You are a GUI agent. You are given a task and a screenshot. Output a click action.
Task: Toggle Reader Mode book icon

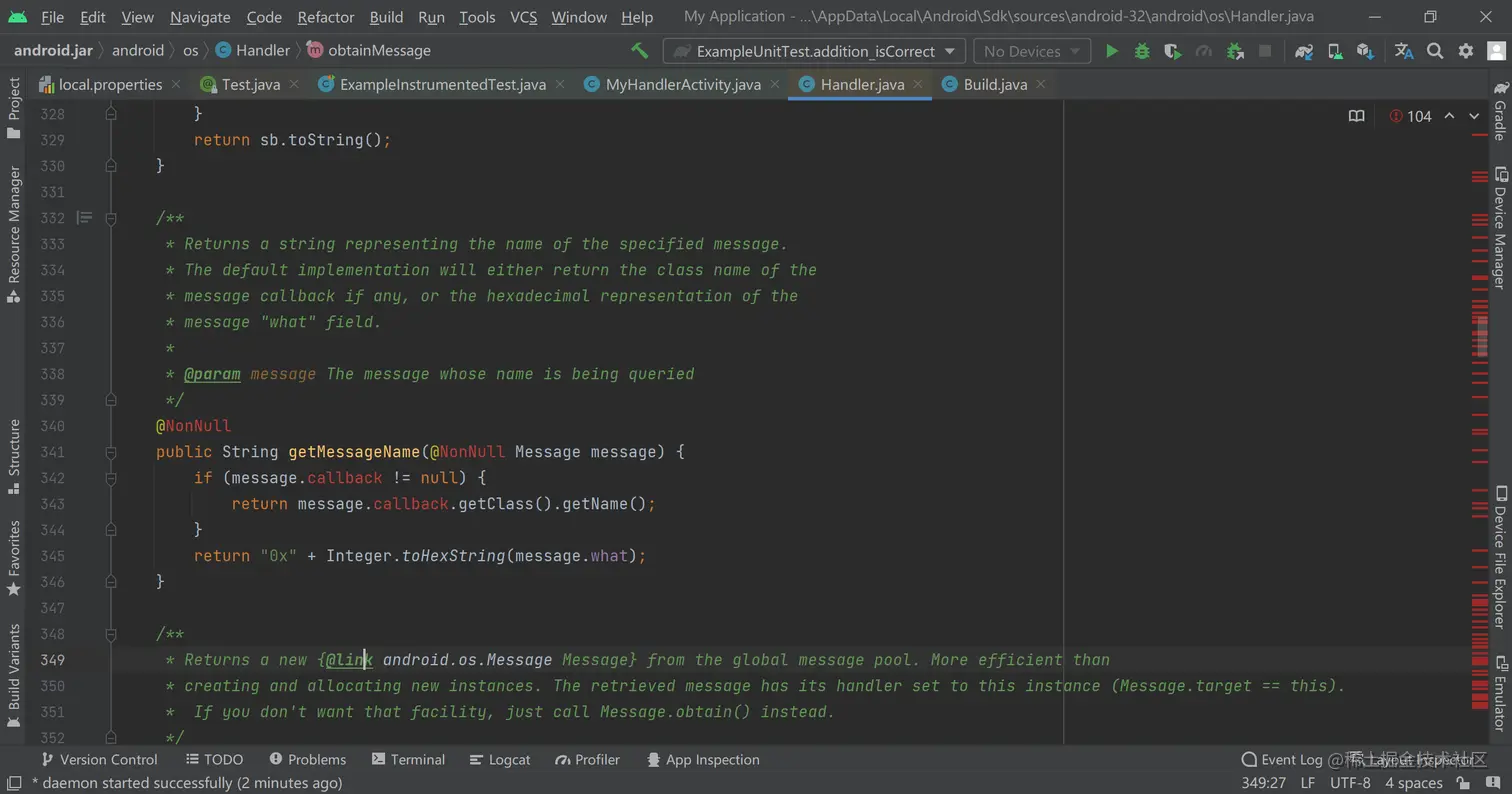tap(1356, 116)
